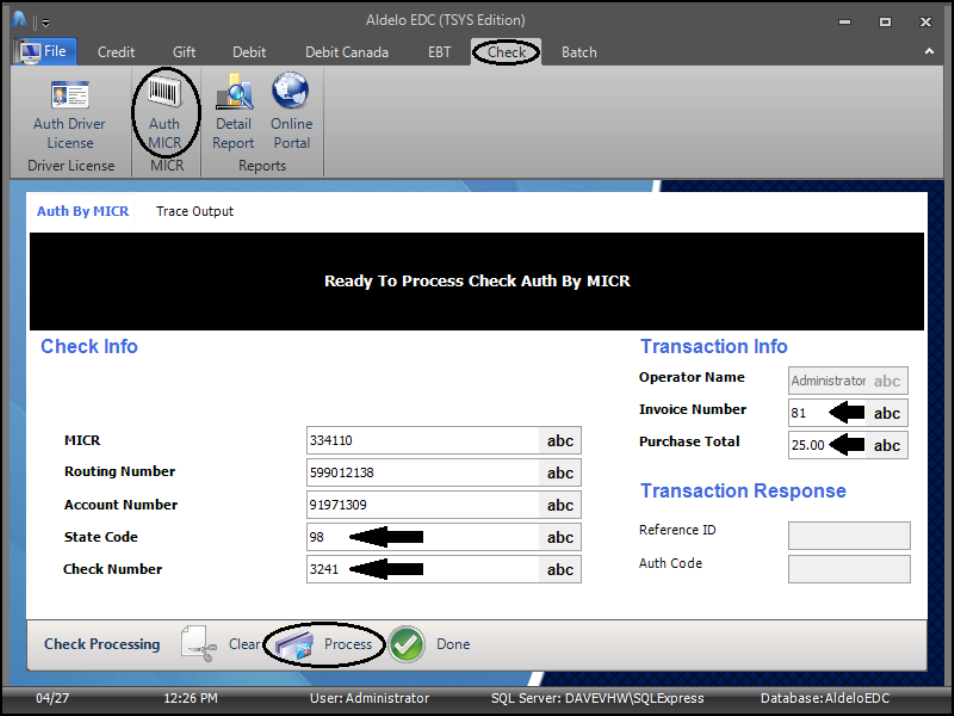Click the Auth Code response field
The image size is (954, 716).
(849, 569)
